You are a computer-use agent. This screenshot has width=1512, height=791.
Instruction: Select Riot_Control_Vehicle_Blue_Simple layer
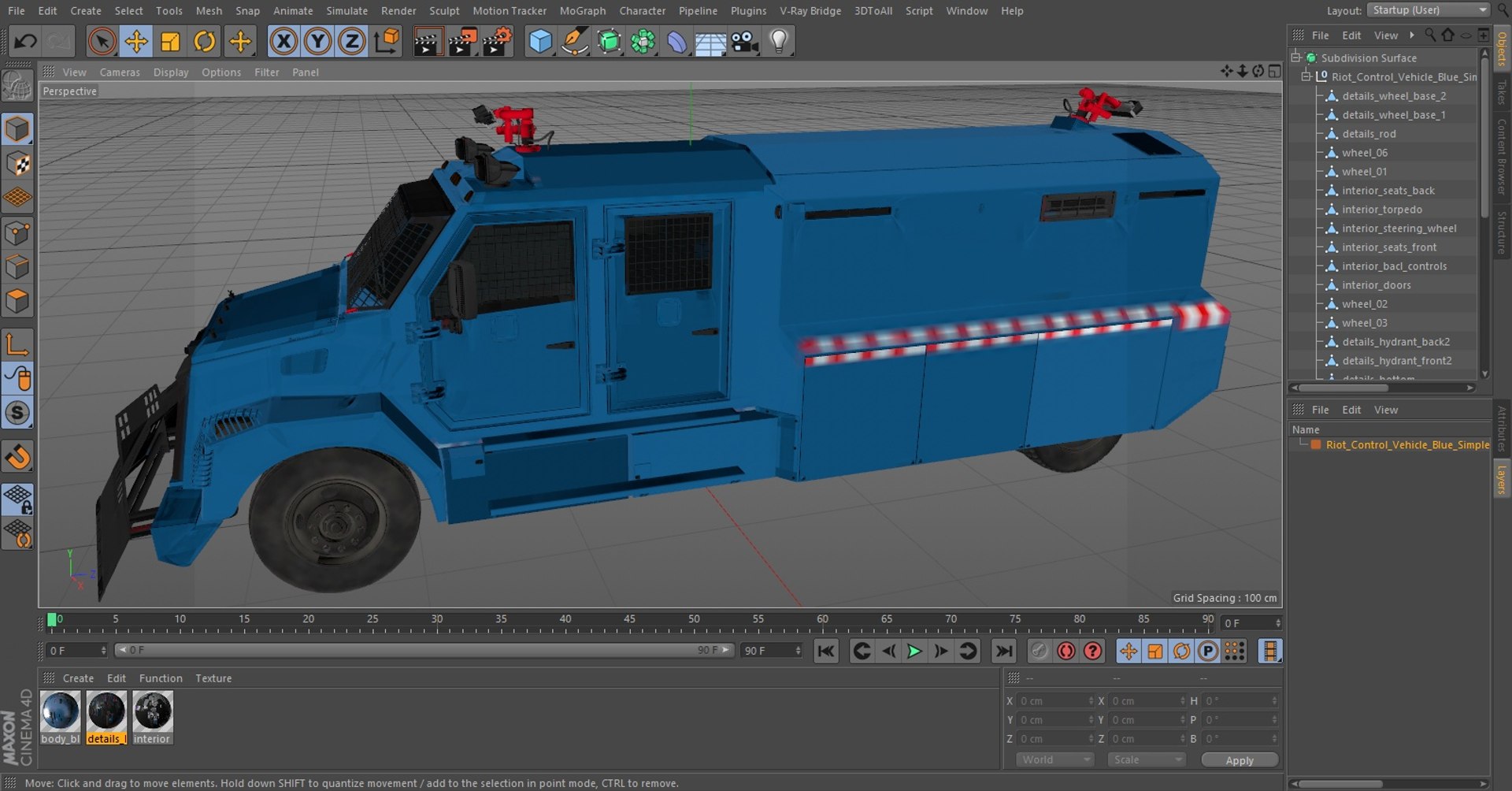tap(1407, 445)
